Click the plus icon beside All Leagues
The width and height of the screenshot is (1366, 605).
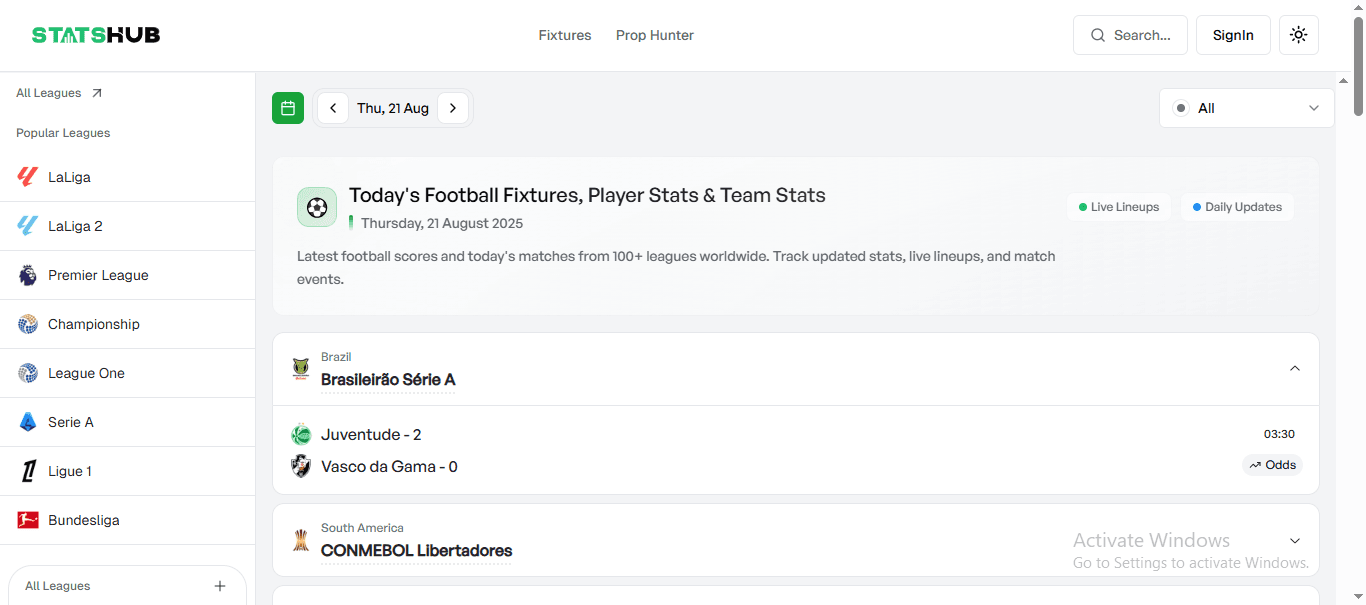[220, 586]
